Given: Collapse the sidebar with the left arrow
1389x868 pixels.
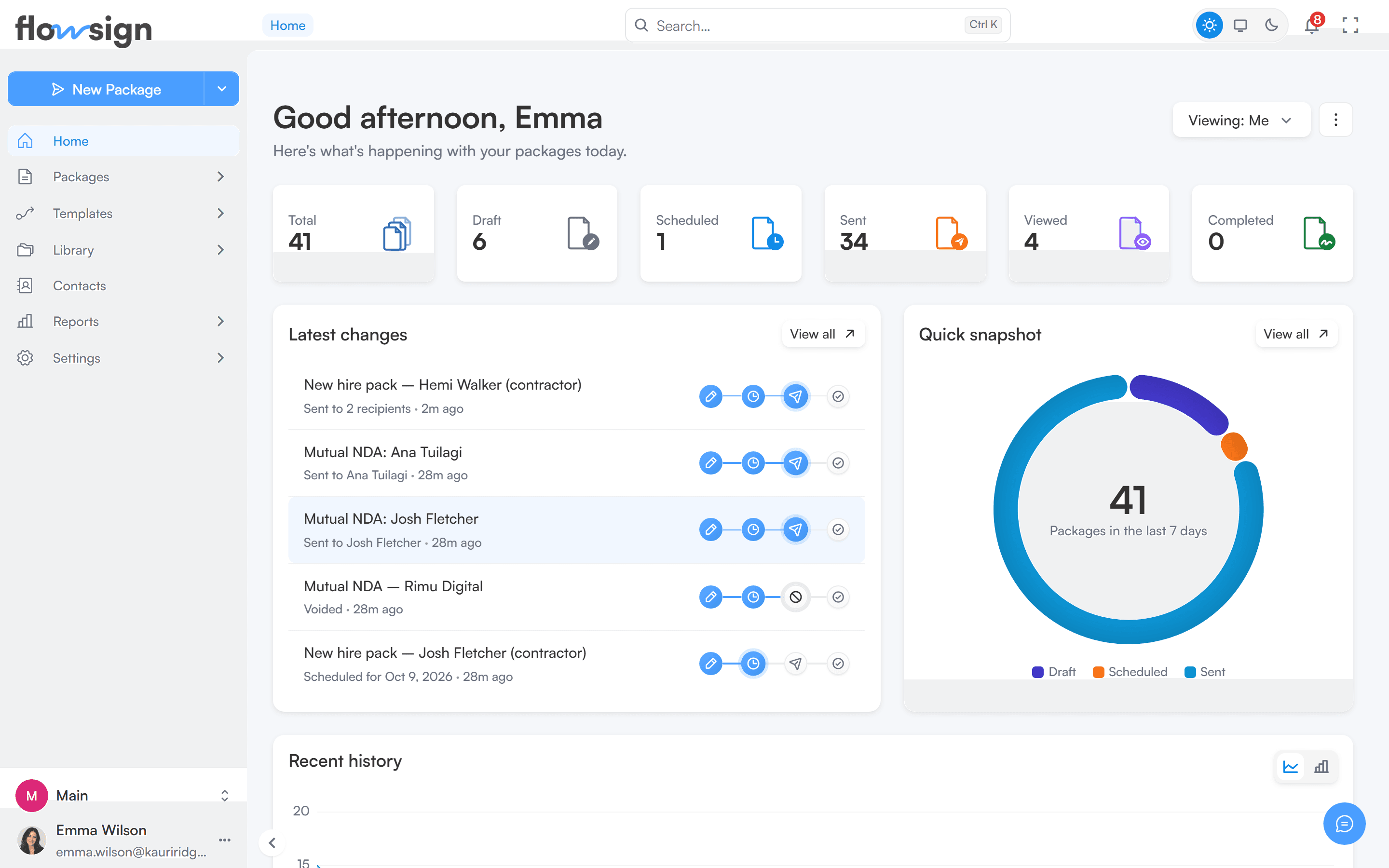Looking at the screenshot, I should pos(272,843).
